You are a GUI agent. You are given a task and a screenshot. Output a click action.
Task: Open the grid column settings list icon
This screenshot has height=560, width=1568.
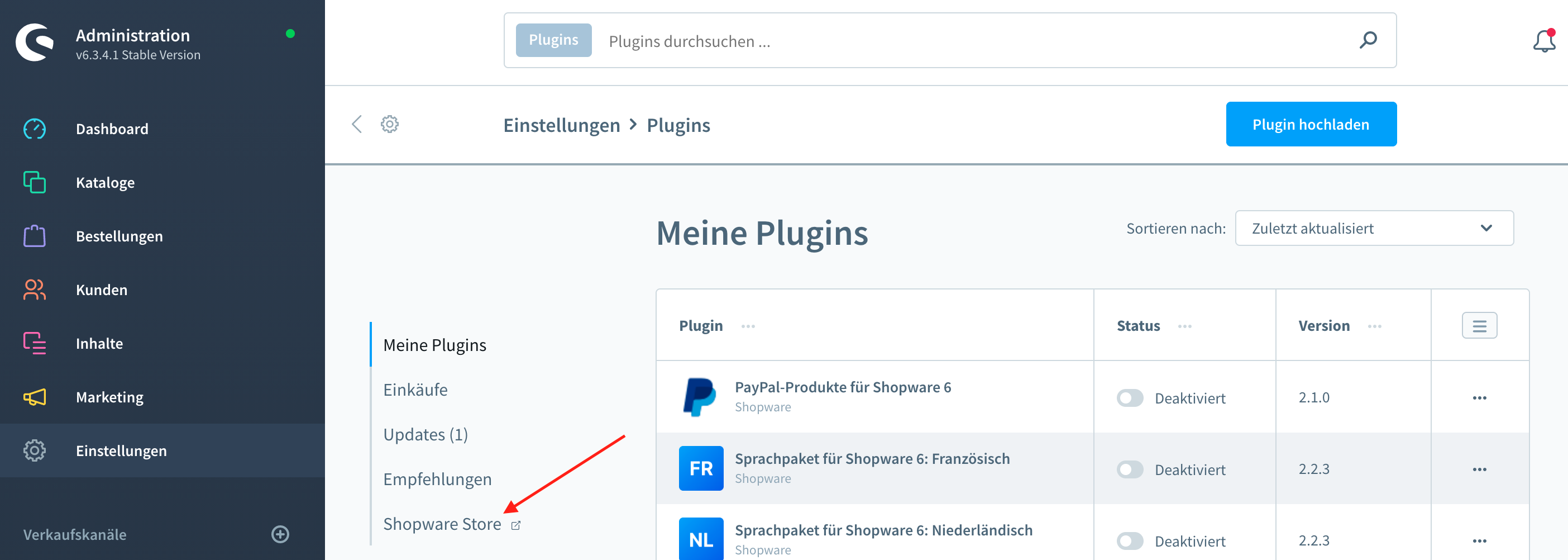[1479, 326]
